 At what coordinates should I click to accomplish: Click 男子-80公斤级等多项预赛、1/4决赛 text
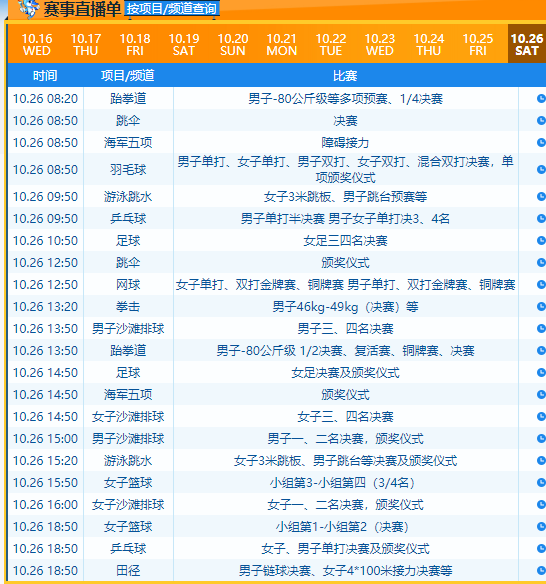pos(345,99)
